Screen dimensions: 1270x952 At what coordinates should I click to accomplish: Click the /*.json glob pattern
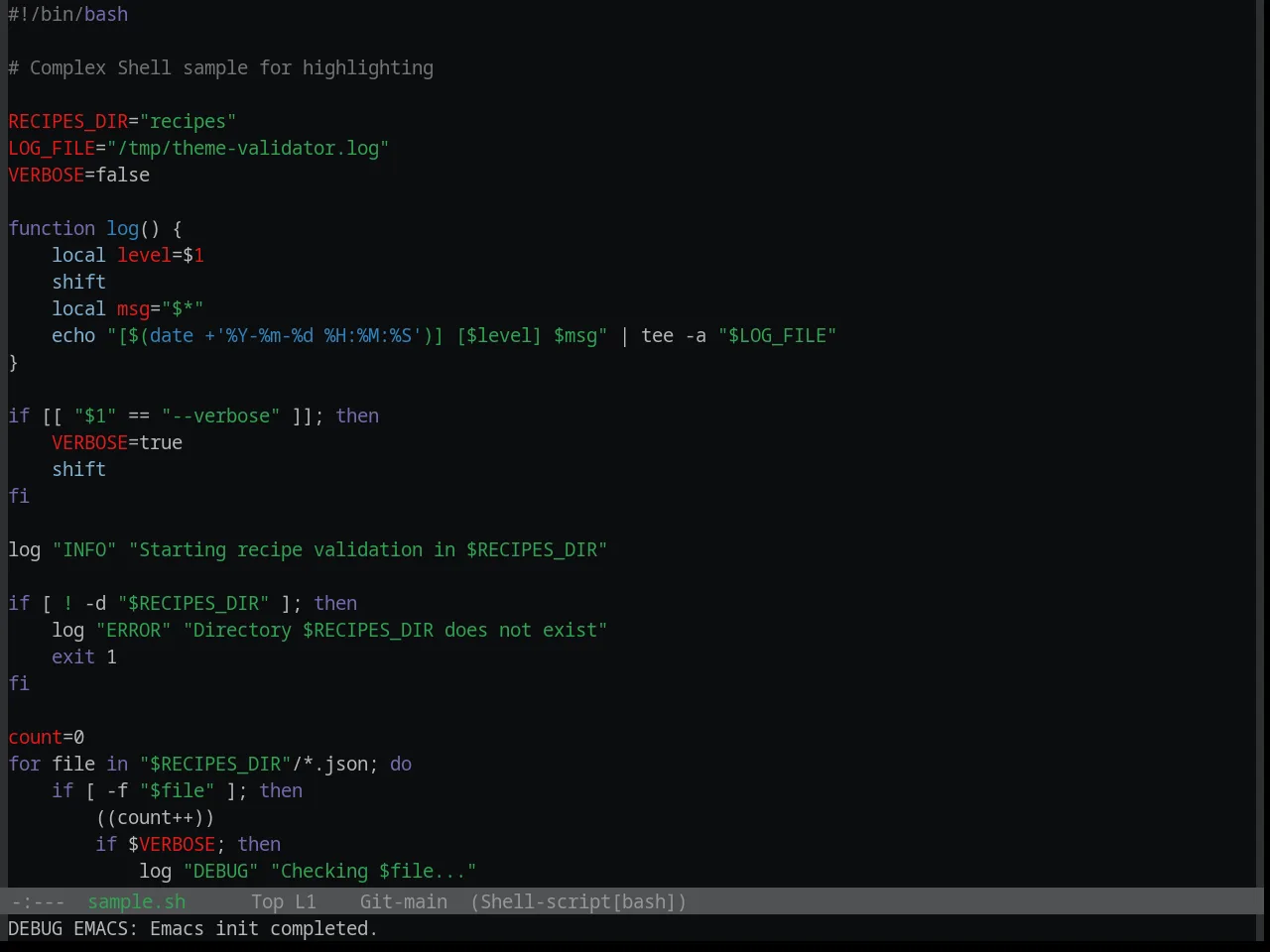(330, 764)
